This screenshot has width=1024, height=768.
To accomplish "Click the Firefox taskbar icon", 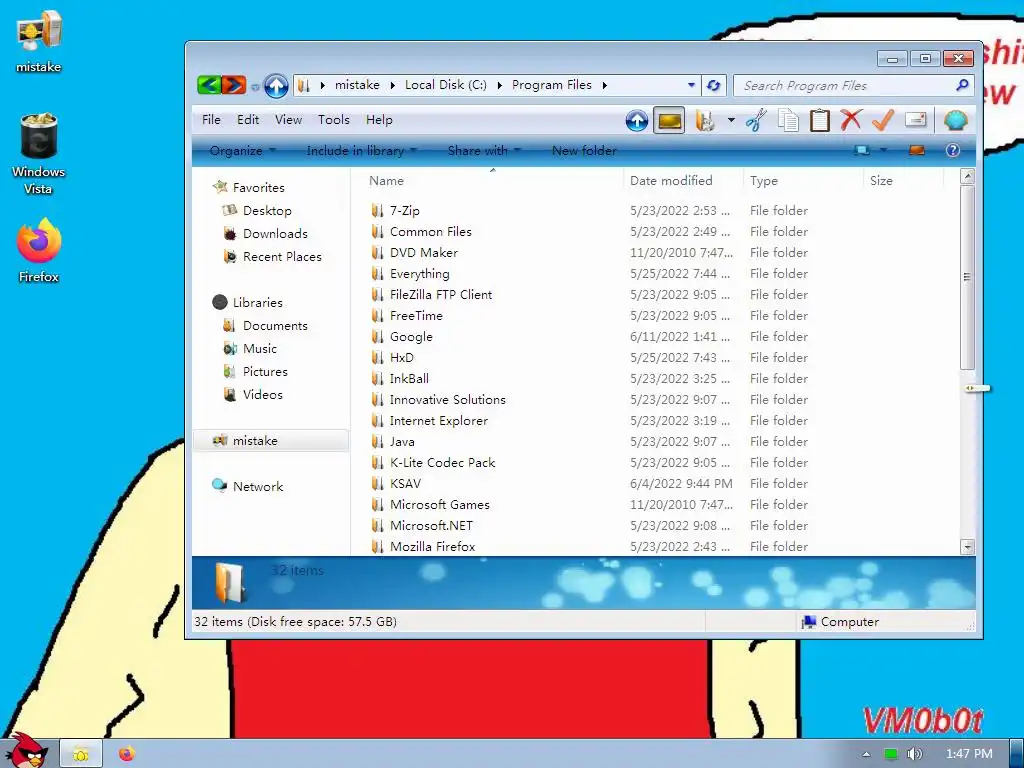I will tap(127, 754).
